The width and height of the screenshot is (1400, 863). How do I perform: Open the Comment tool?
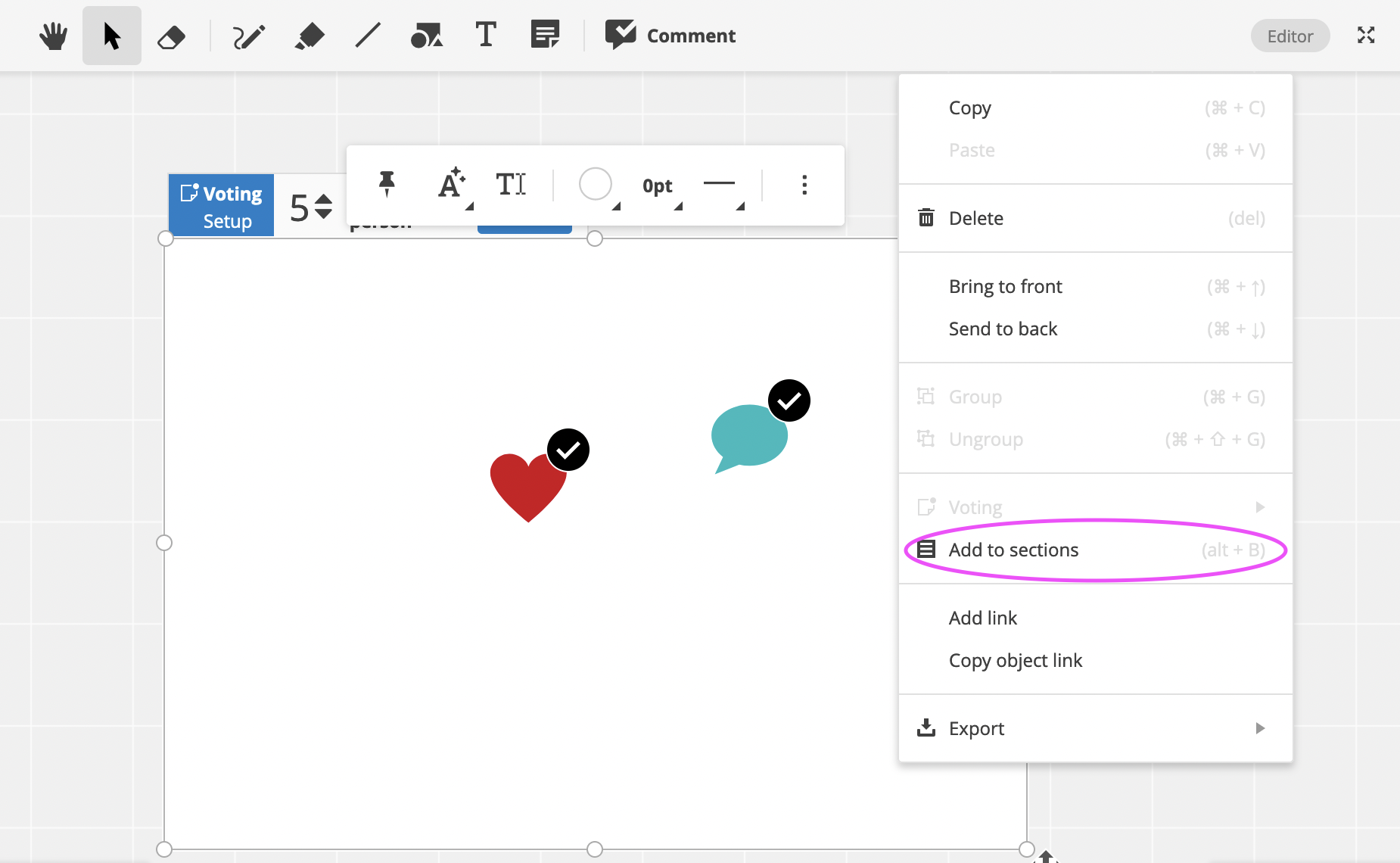(x=670, y=35)
